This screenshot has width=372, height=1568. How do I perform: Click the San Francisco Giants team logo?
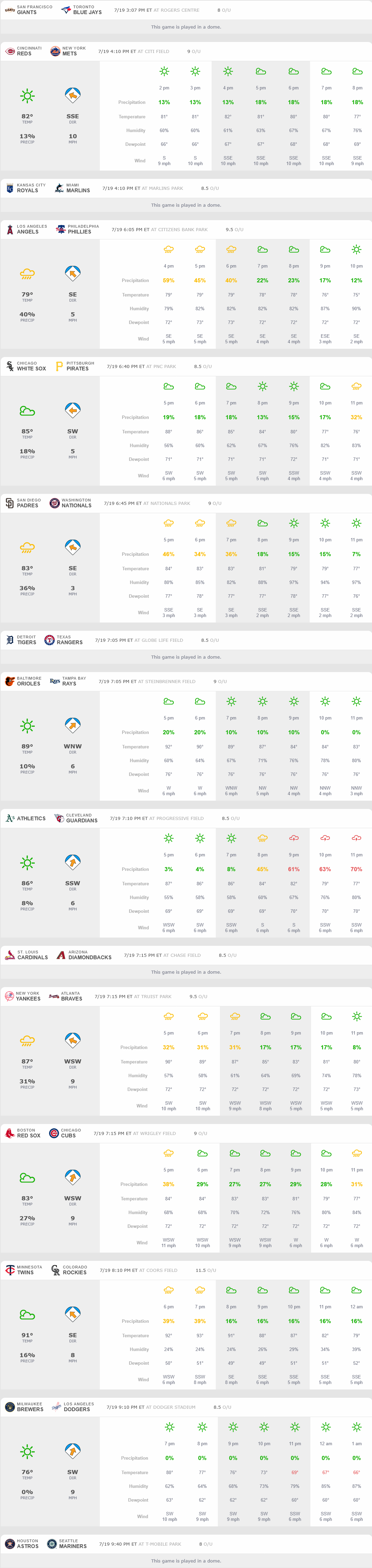(x=10, y=10)
